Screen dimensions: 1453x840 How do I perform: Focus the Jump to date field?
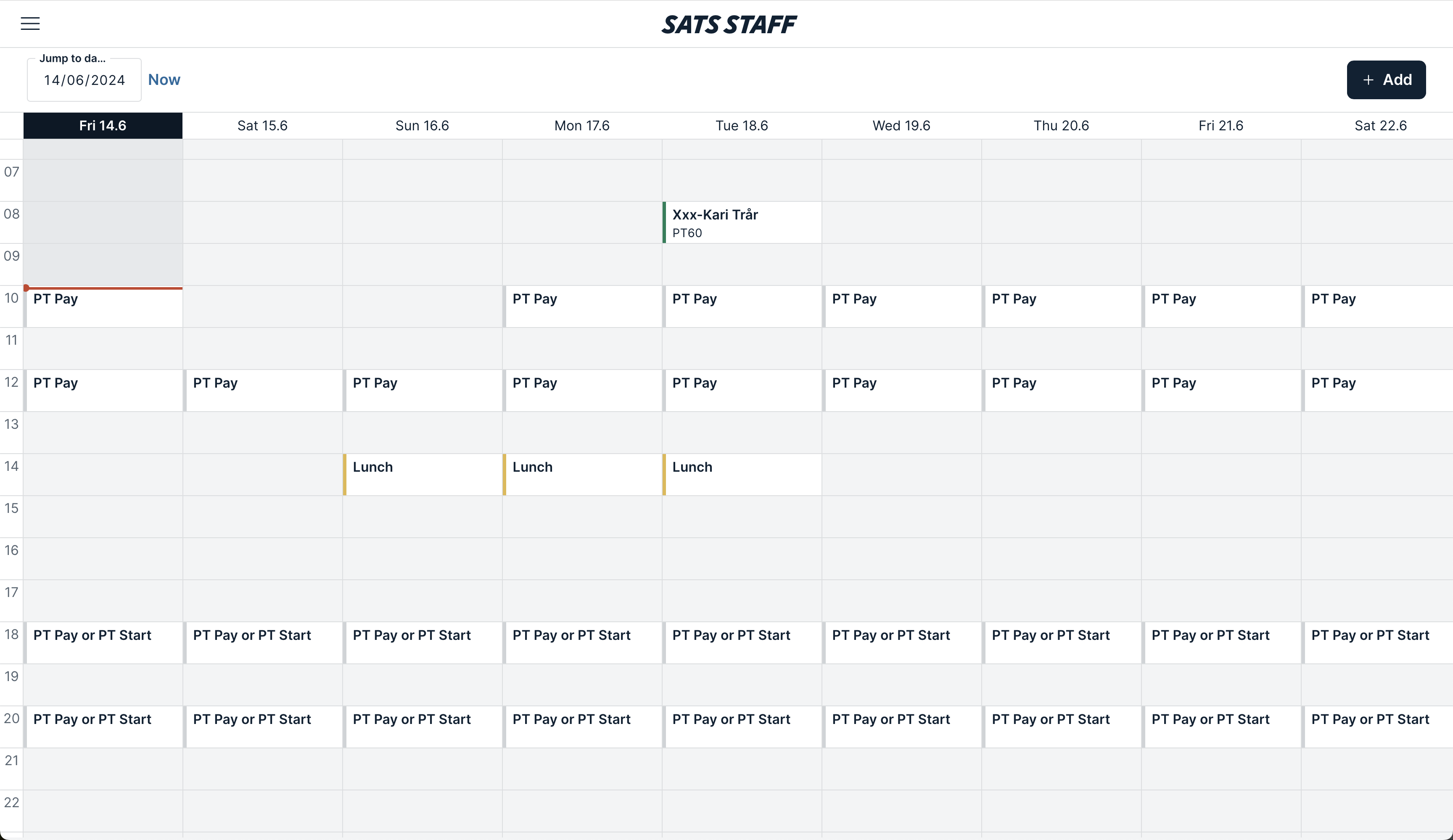point(84,80)
